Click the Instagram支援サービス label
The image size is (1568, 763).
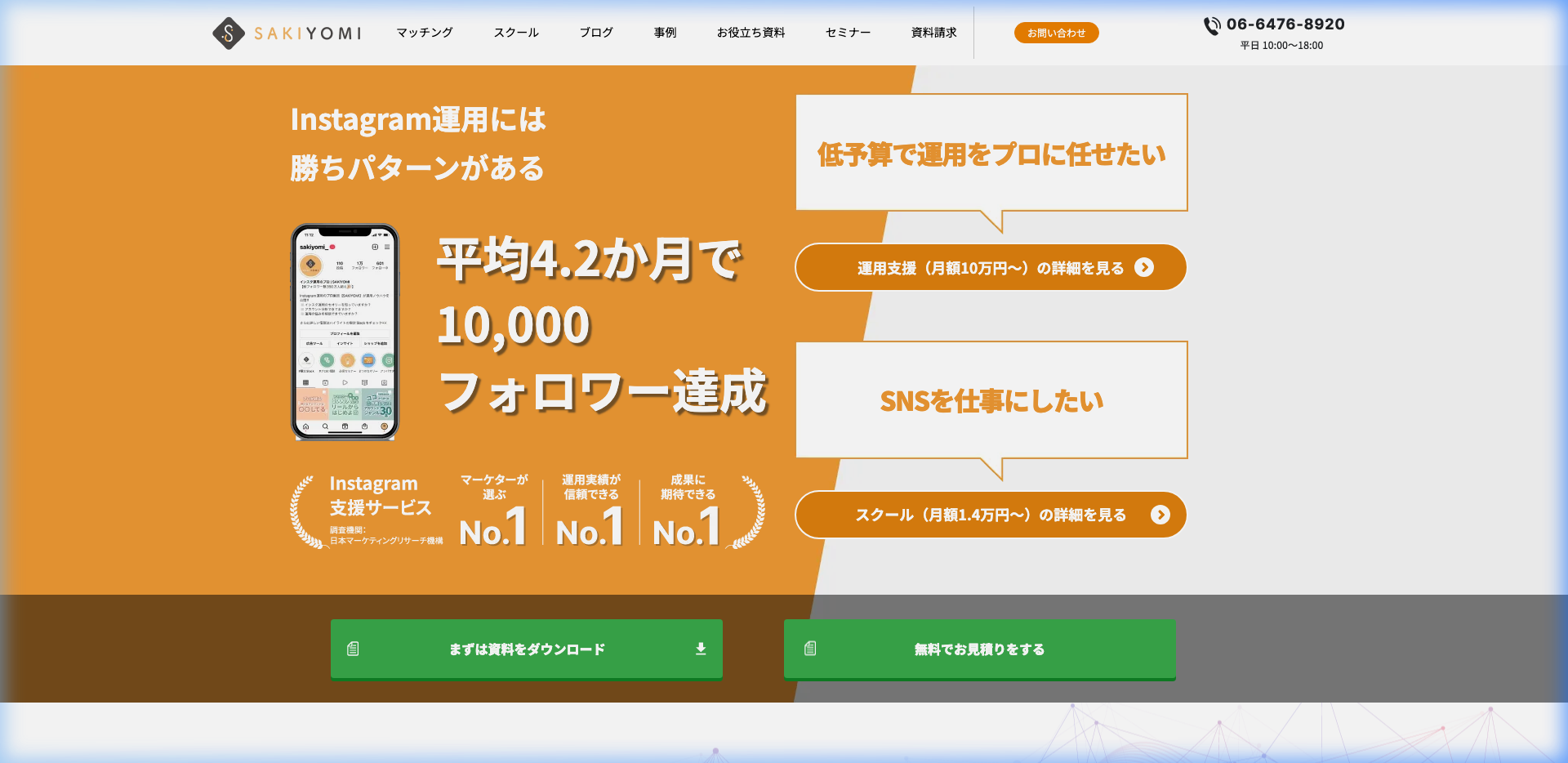(380, 495)
